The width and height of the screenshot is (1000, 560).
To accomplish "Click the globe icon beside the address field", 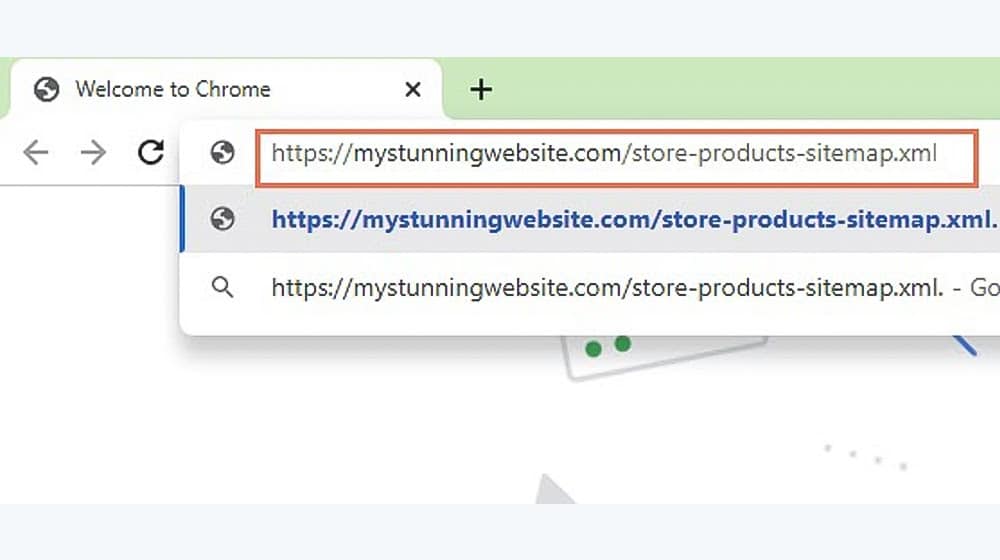I will click(223, 152).
